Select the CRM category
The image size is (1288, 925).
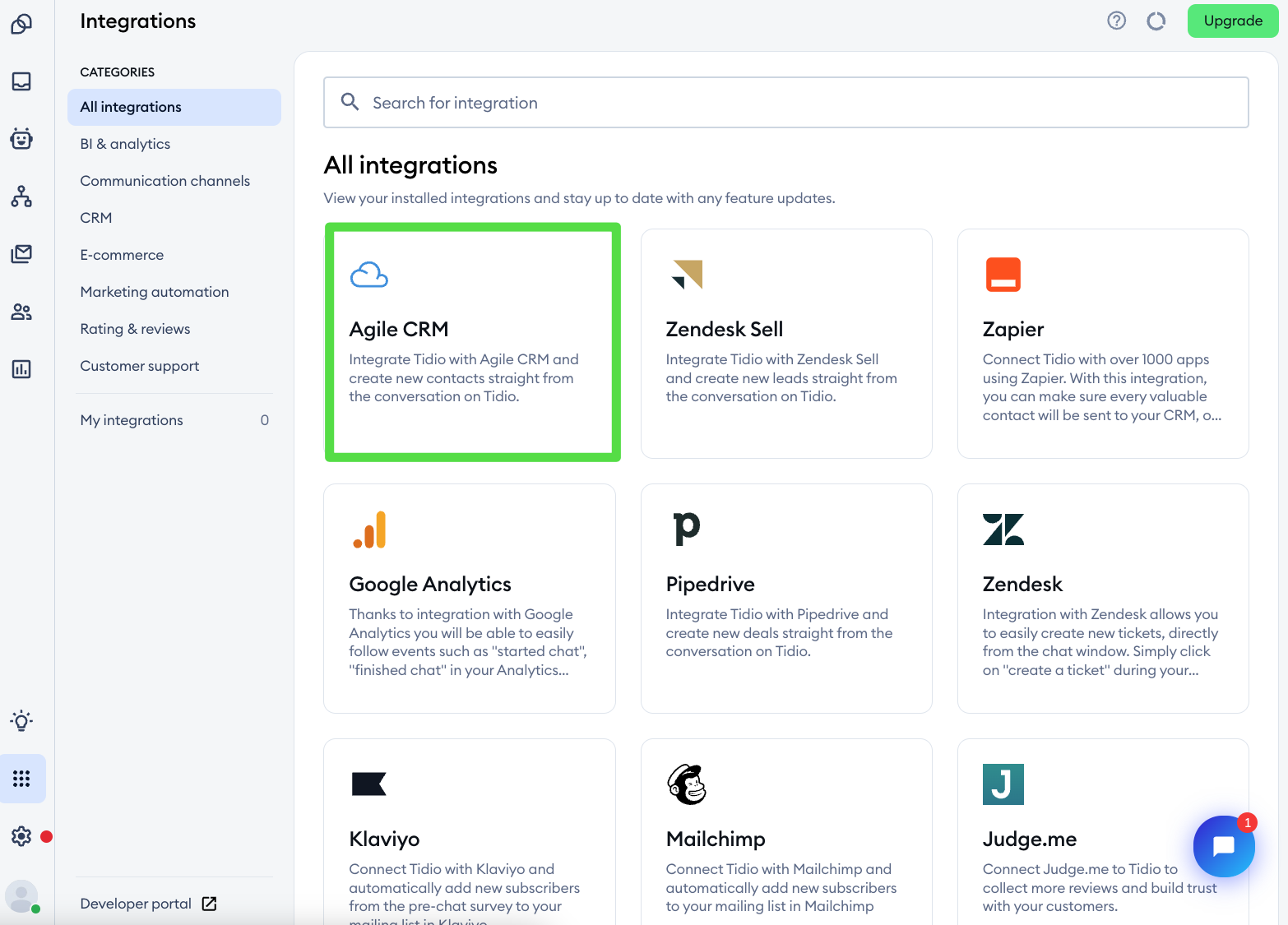pos(95,218)
